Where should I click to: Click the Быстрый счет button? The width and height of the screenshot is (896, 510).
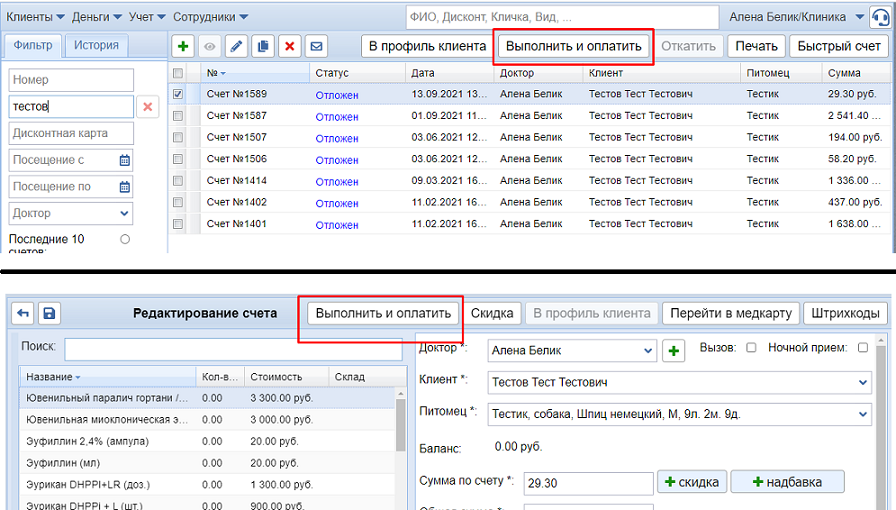click(839, 46)
